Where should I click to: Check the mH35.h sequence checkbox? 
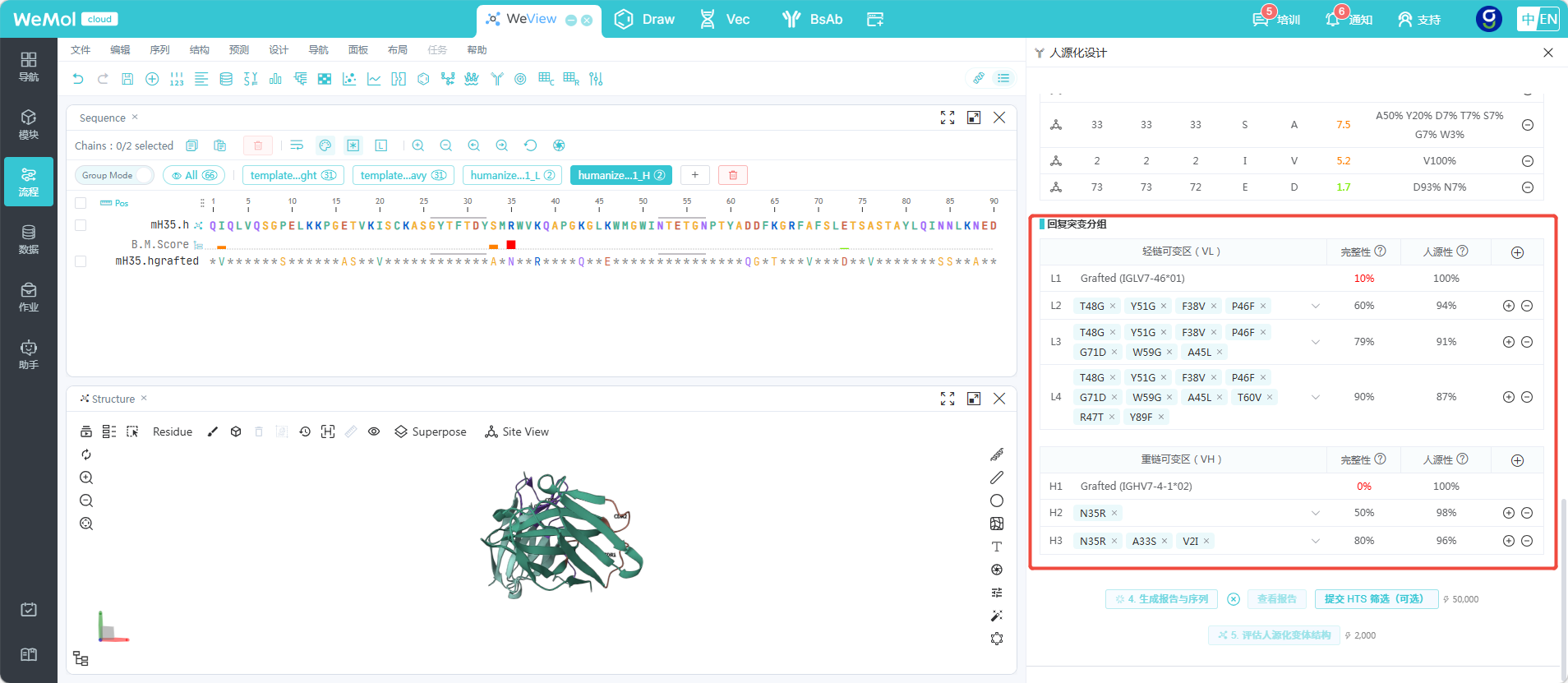(x=81, y=225)
